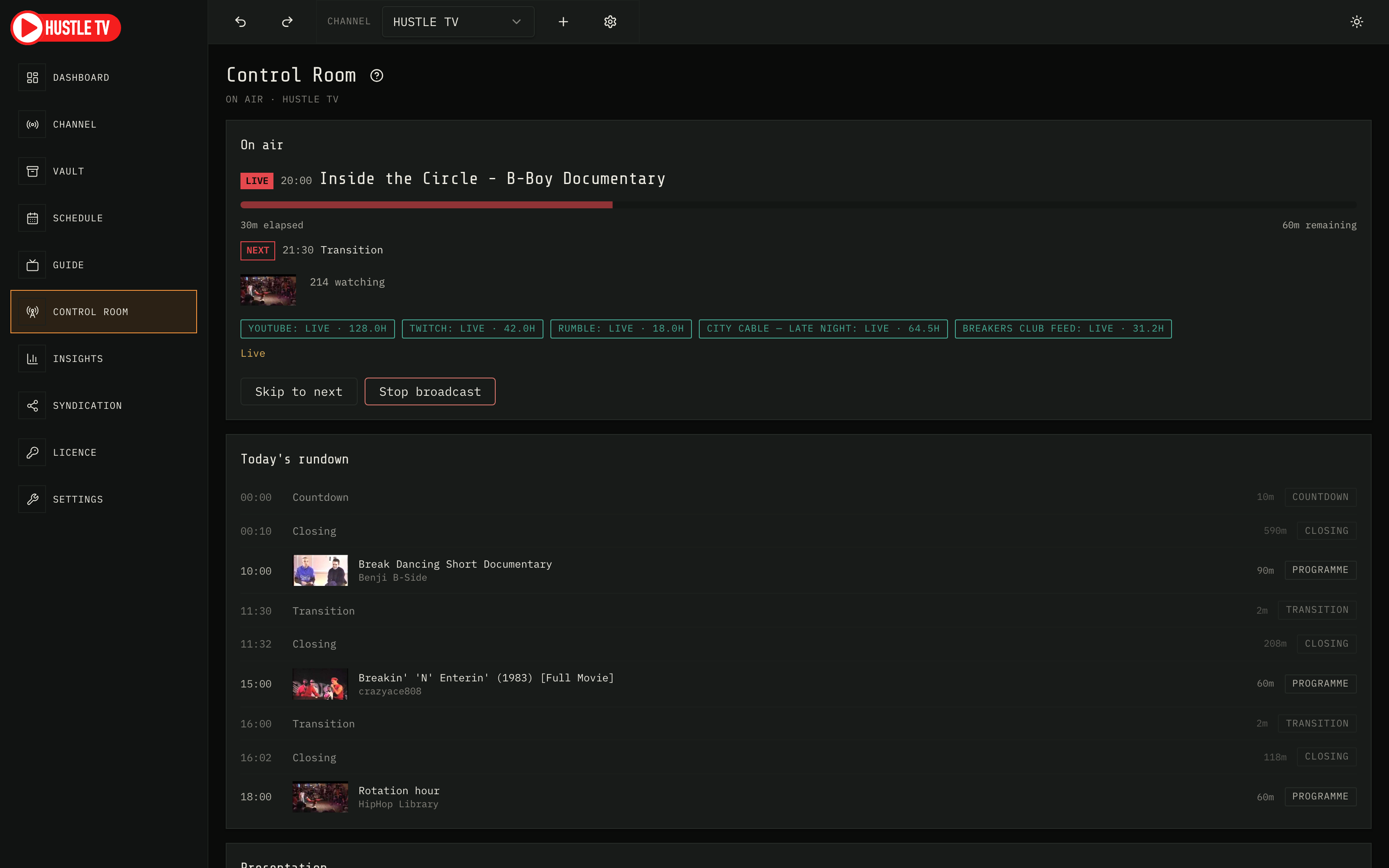1389x868 pixels.
Task: Click Rotation hour thumbnail
Action: [x=320, y=797]
